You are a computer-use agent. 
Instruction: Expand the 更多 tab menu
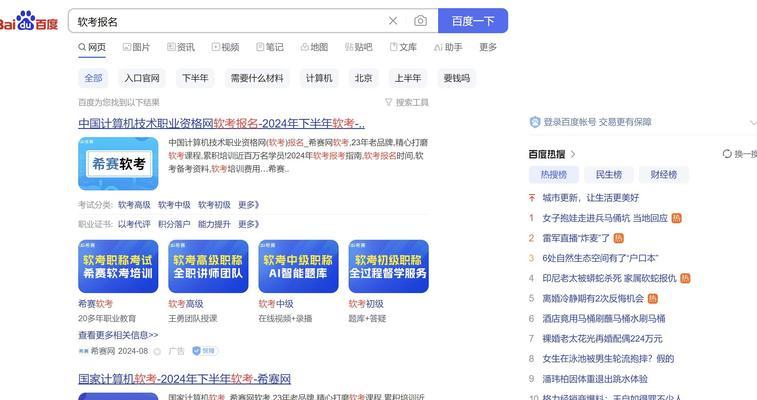(x=488, y=47)
